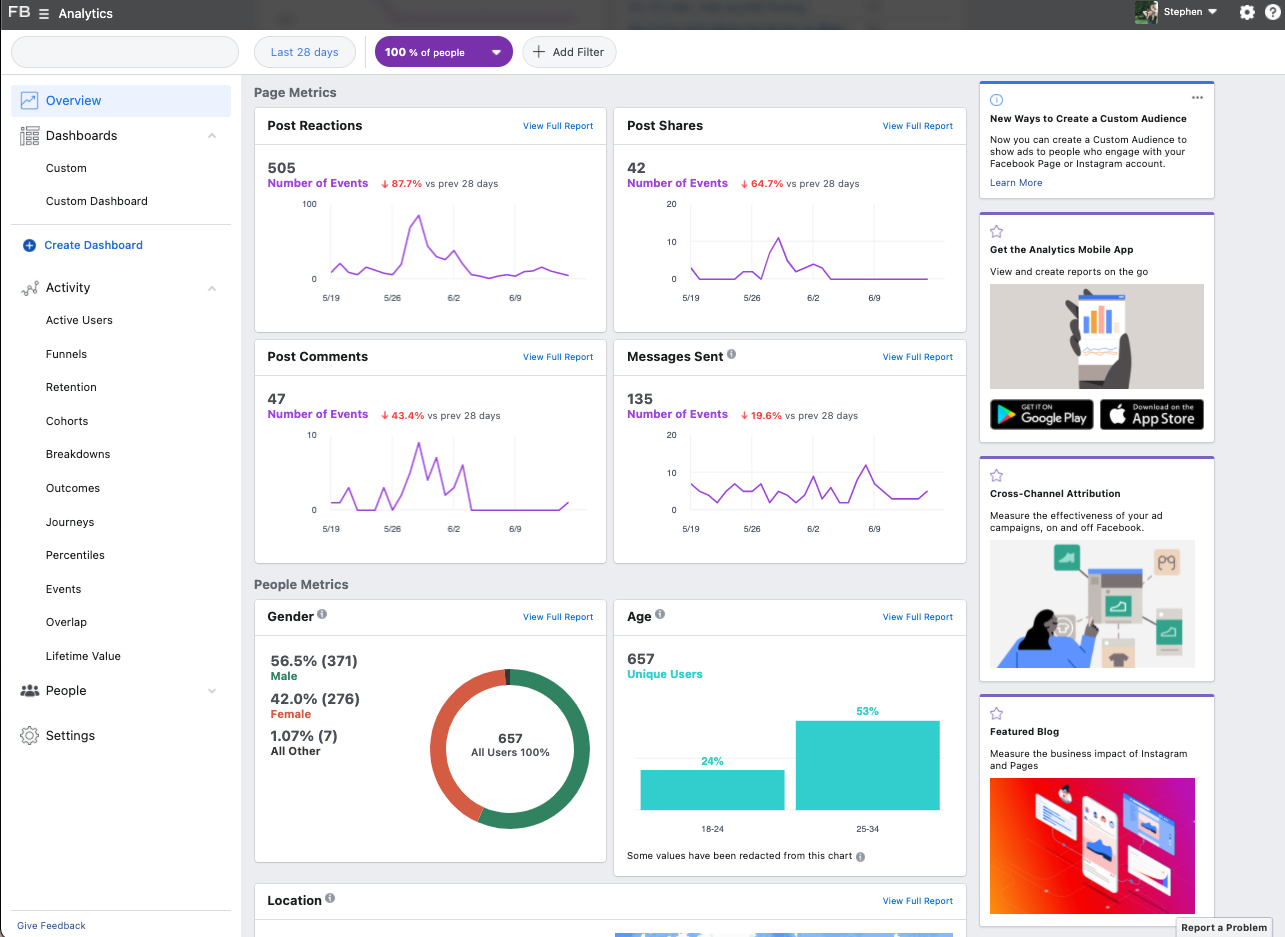Image resolution: width=1285 pixels, height=937 pixels.
Task: Open the three-dot menu on Custom Audience card
Action: (1197, 98)
